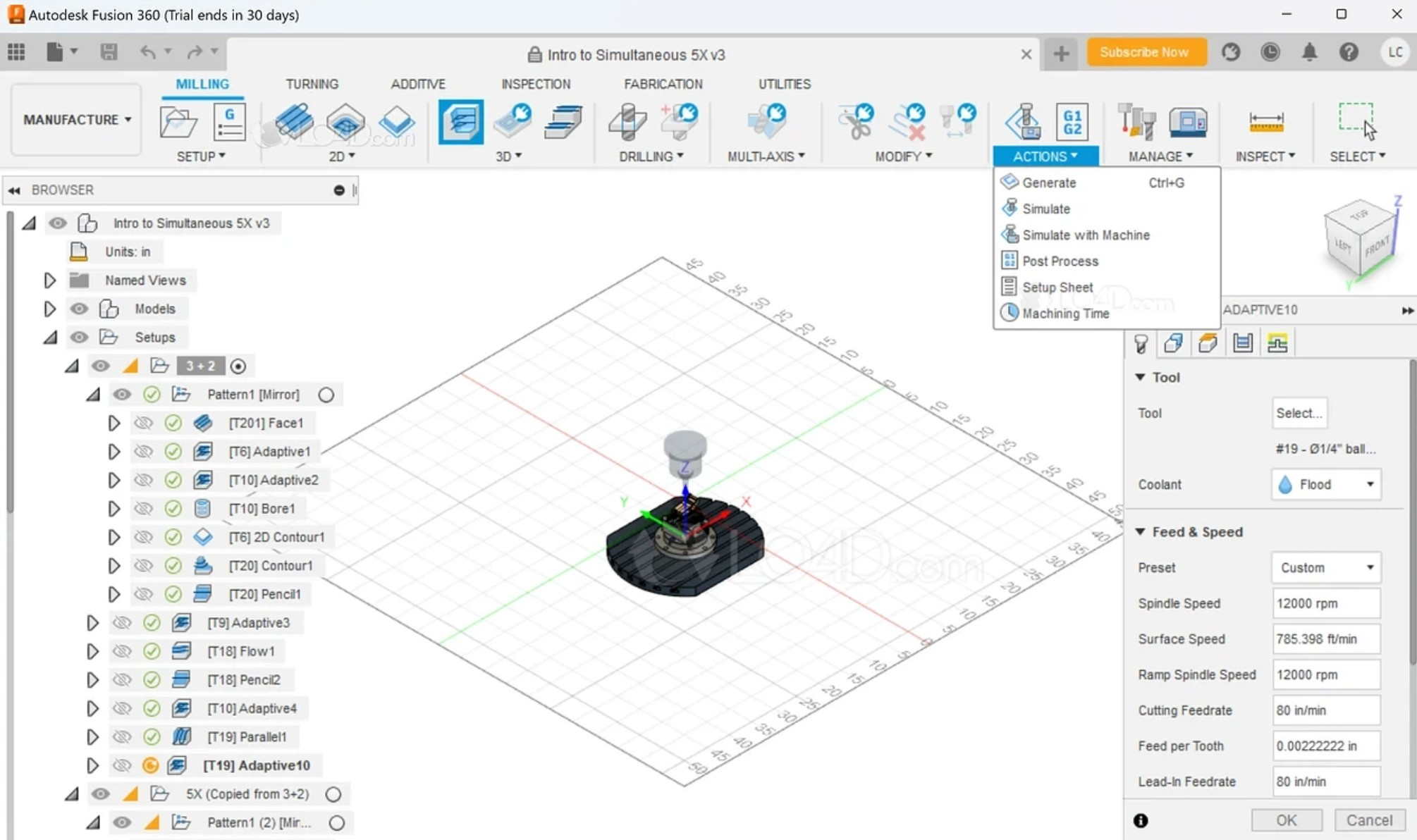Click the Cutting Feedrate input field
Image resolution: width=1417 pixels, height=840 pixels.
coord(1326,710)
